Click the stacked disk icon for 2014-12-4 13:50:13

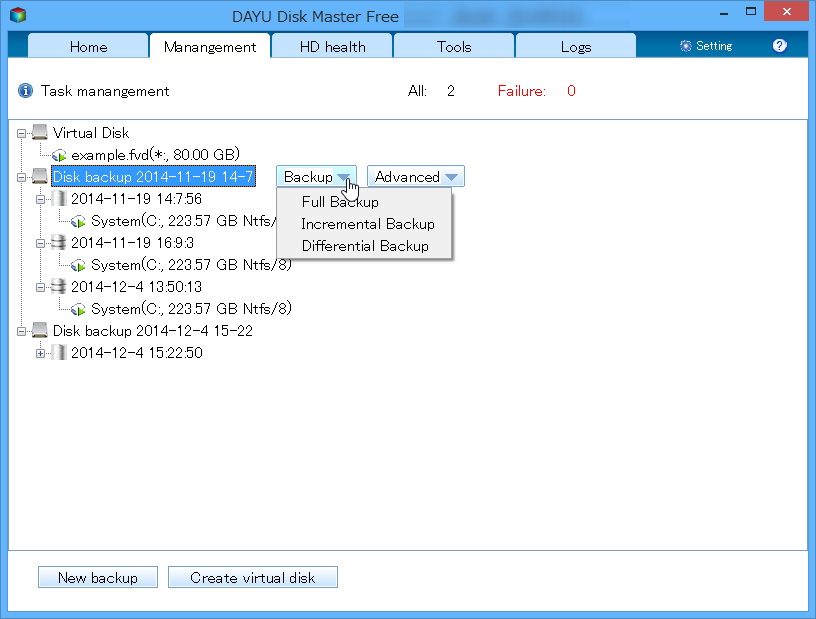(59, 286)
